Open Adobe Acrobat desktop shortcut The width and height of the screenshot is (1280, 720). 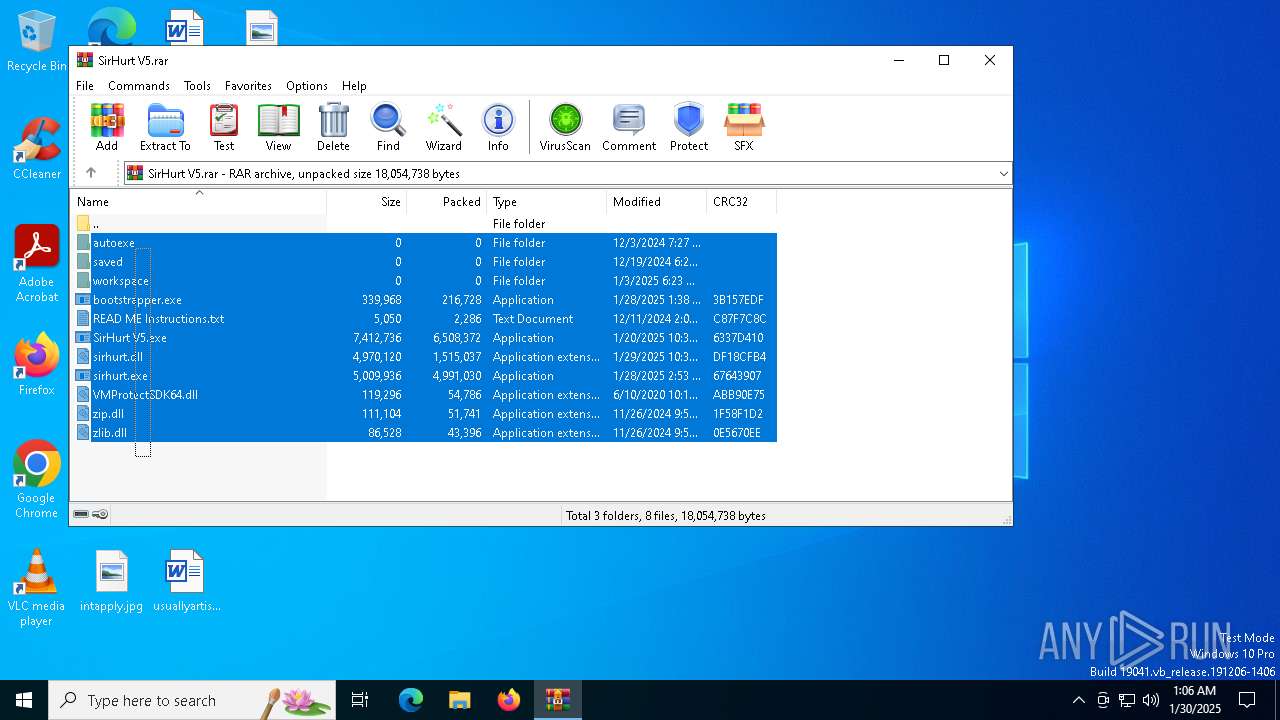(37, 263)
